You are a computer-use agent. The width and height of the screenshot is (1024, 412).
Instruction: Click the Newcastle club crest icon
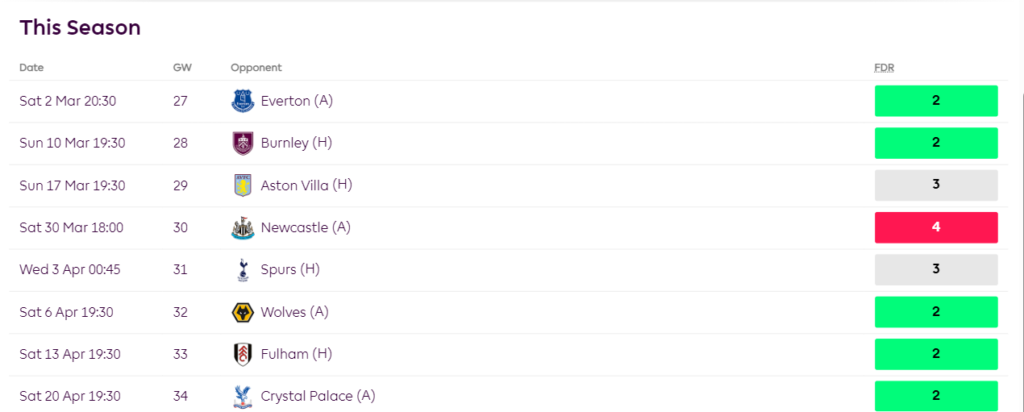(242, 228)
